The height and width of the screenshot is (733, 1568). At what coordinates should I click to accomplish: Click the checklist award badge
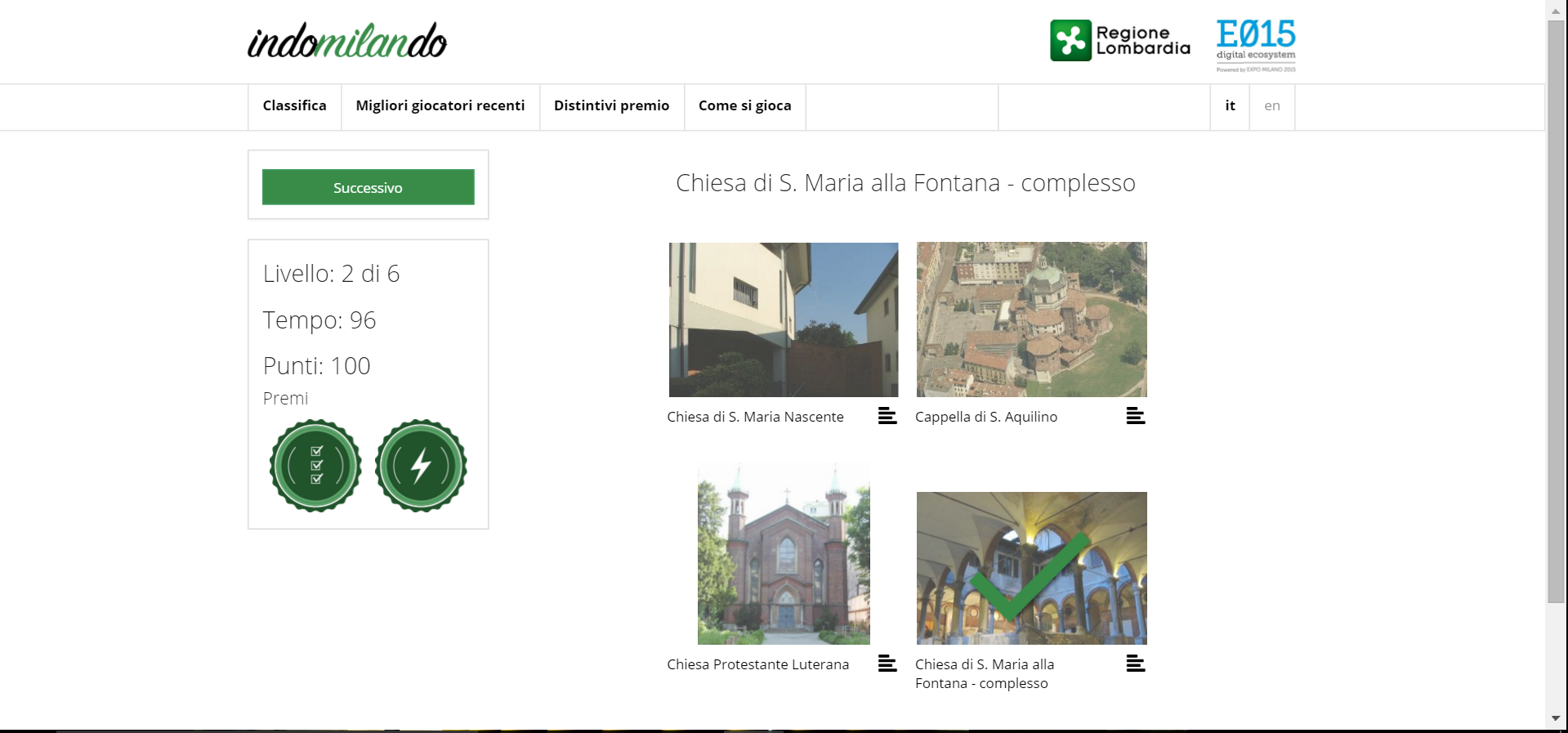315,466
